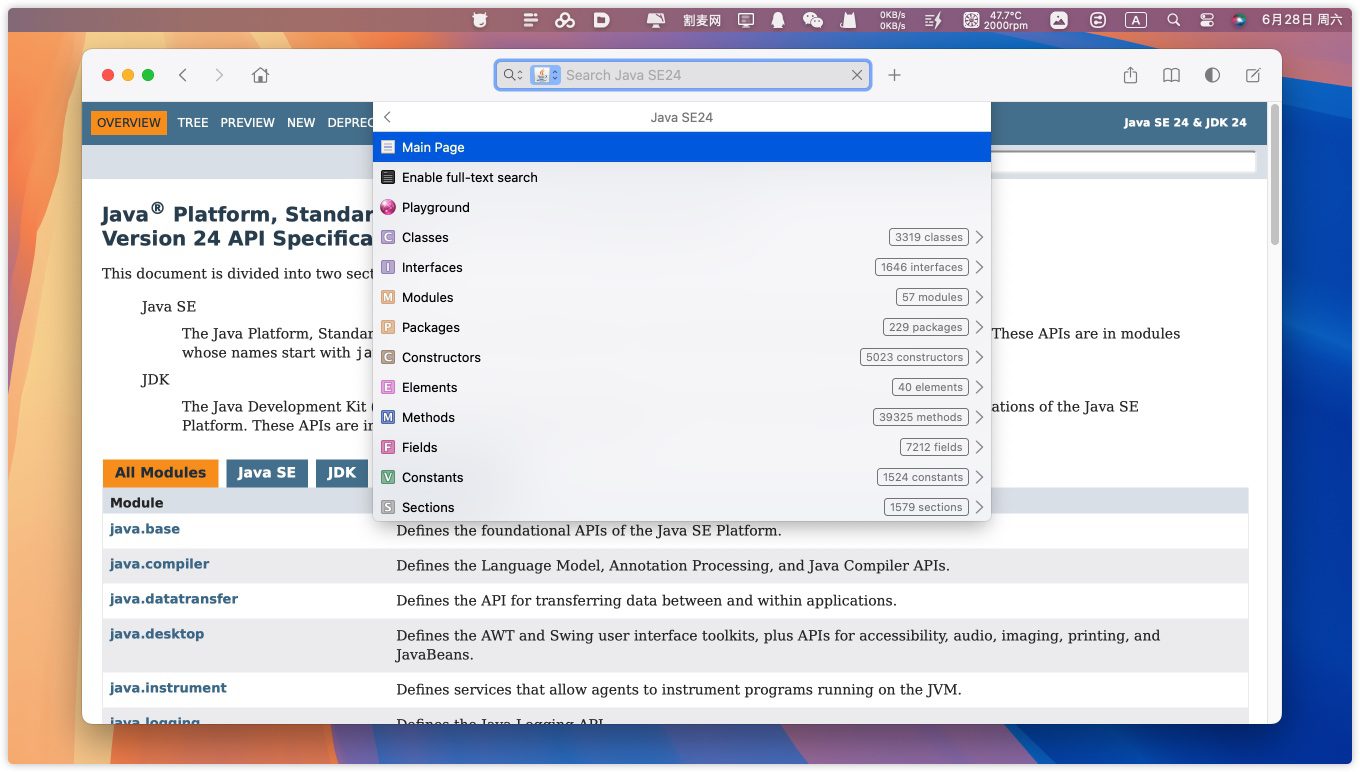Open the Java docset selector in search field
Screen dimensions: 1360x772
coord(545,75)
